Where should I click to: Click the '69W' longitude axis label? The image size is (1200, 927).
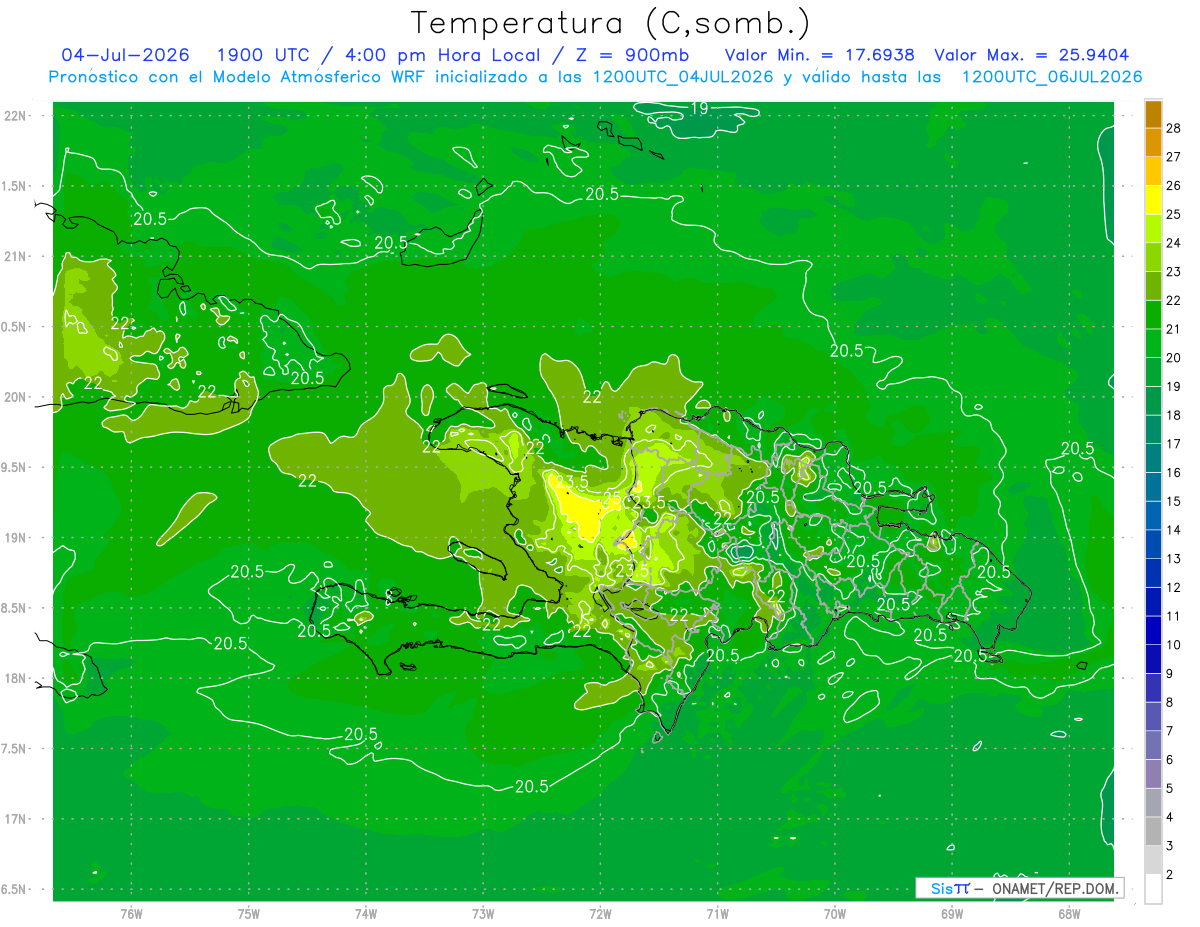[x=952, y=914]
